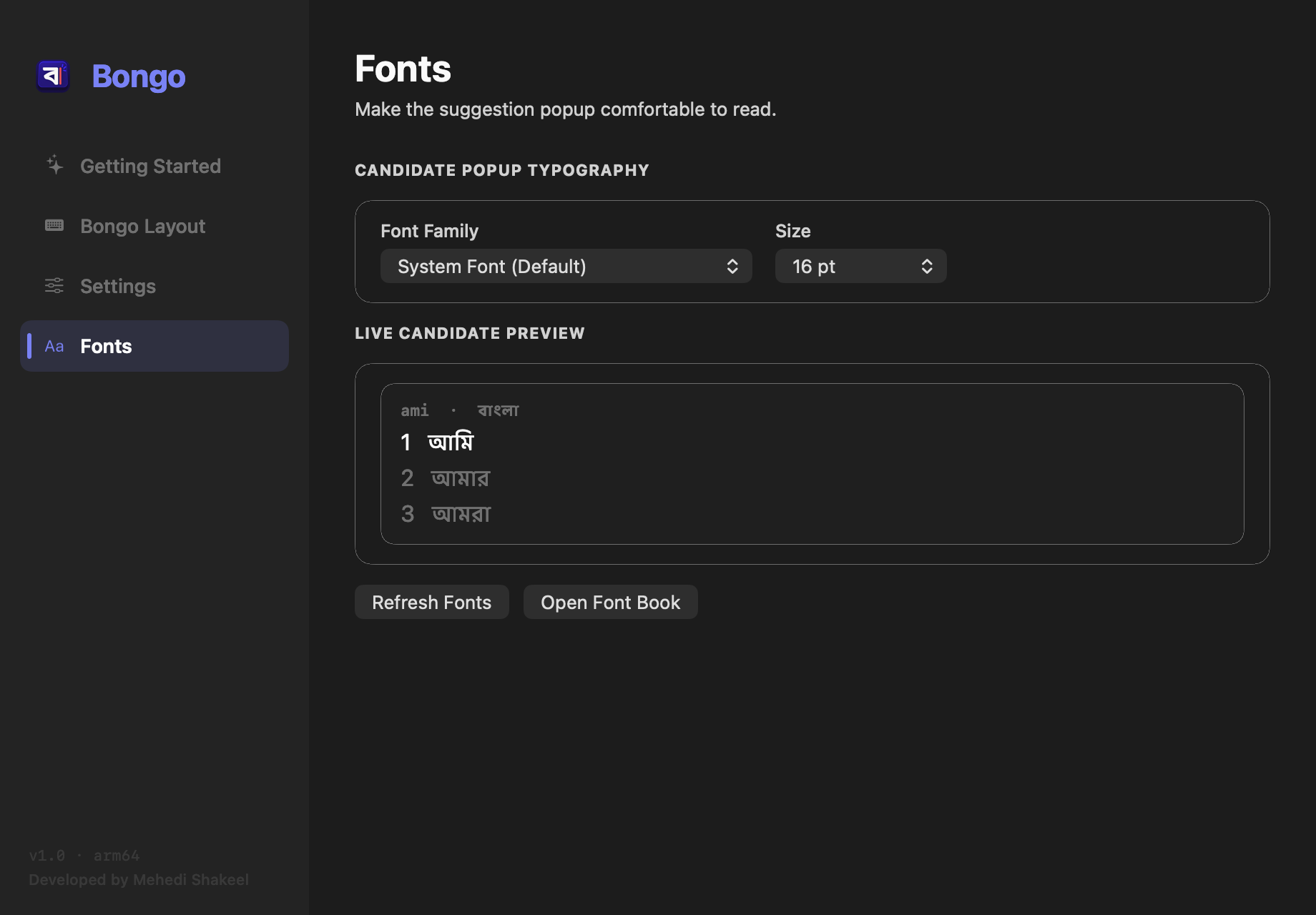This screenshot has height=915, width=1316.
Task: Click the Bongo title text
Action: [139, 76]
